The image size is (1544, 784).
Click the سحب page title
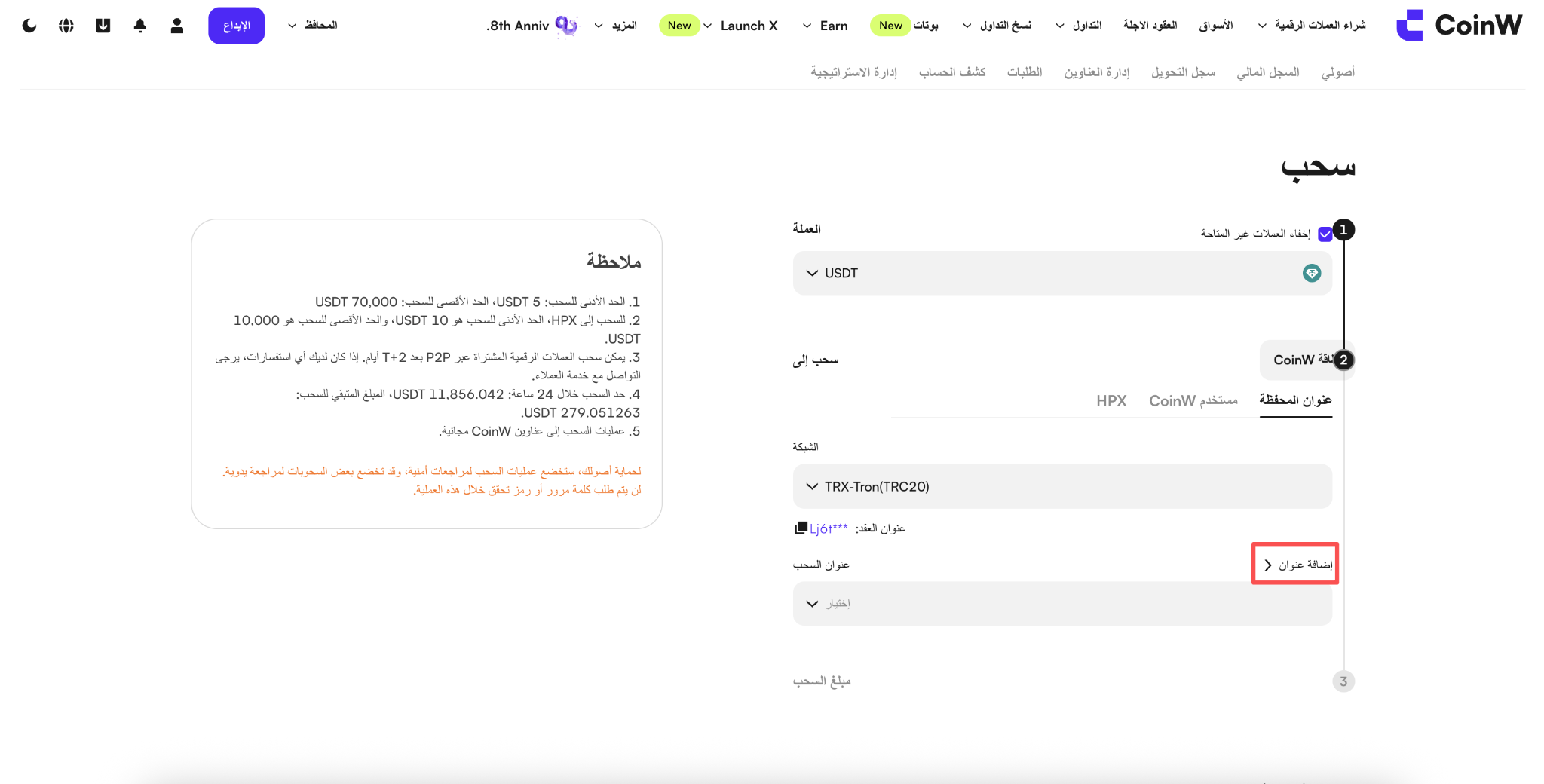click(x=1318, y=167)
